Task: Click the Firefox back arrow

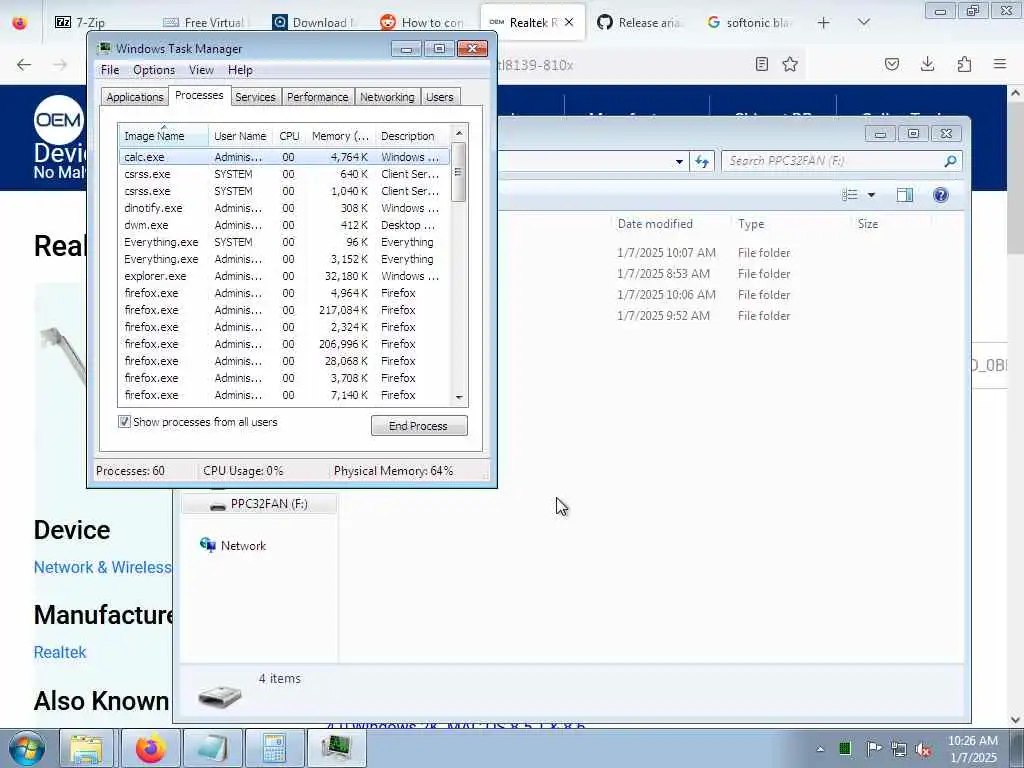Action: (24, 64)
